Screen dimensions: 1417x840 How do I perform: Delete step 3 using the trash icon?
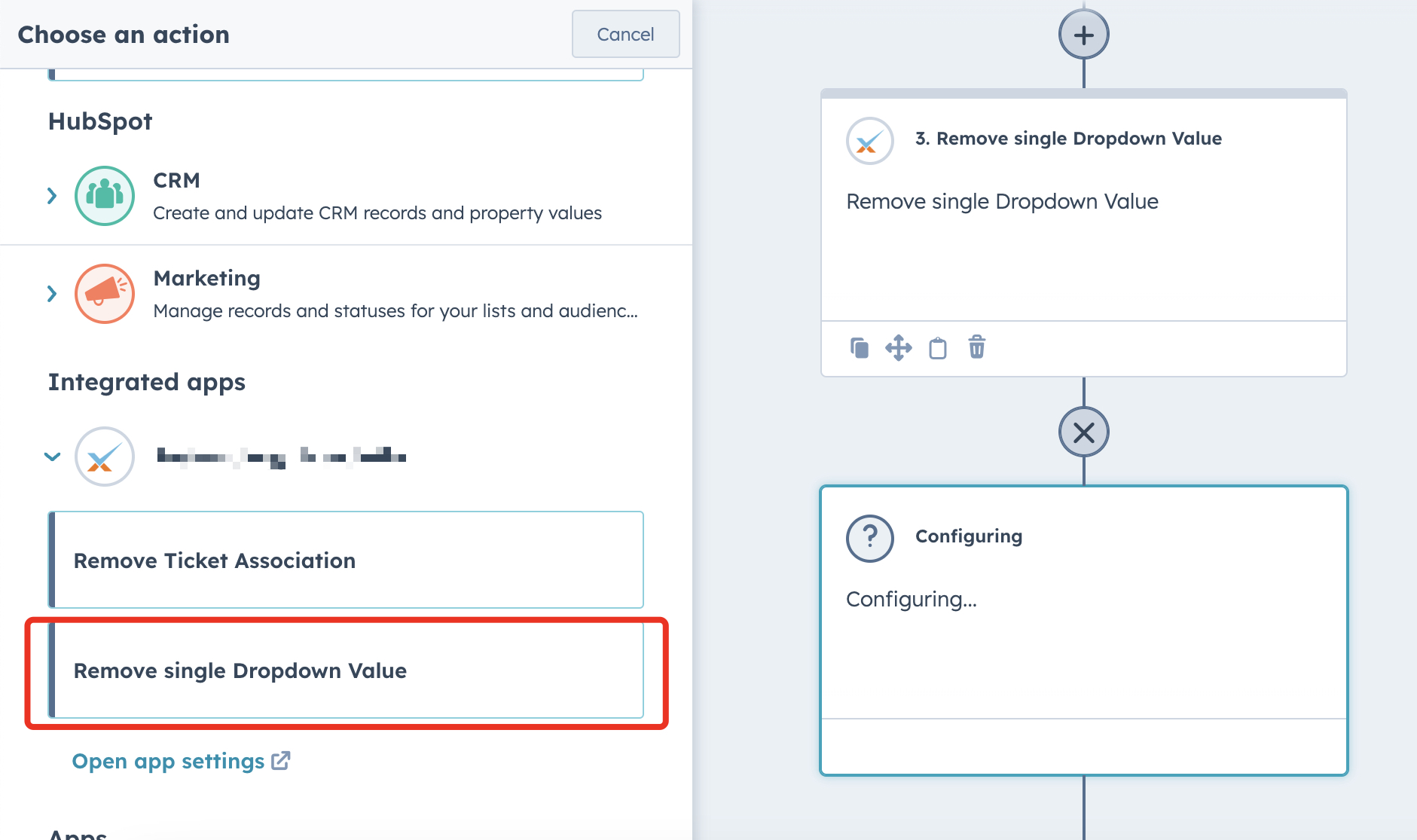(976, 347)
